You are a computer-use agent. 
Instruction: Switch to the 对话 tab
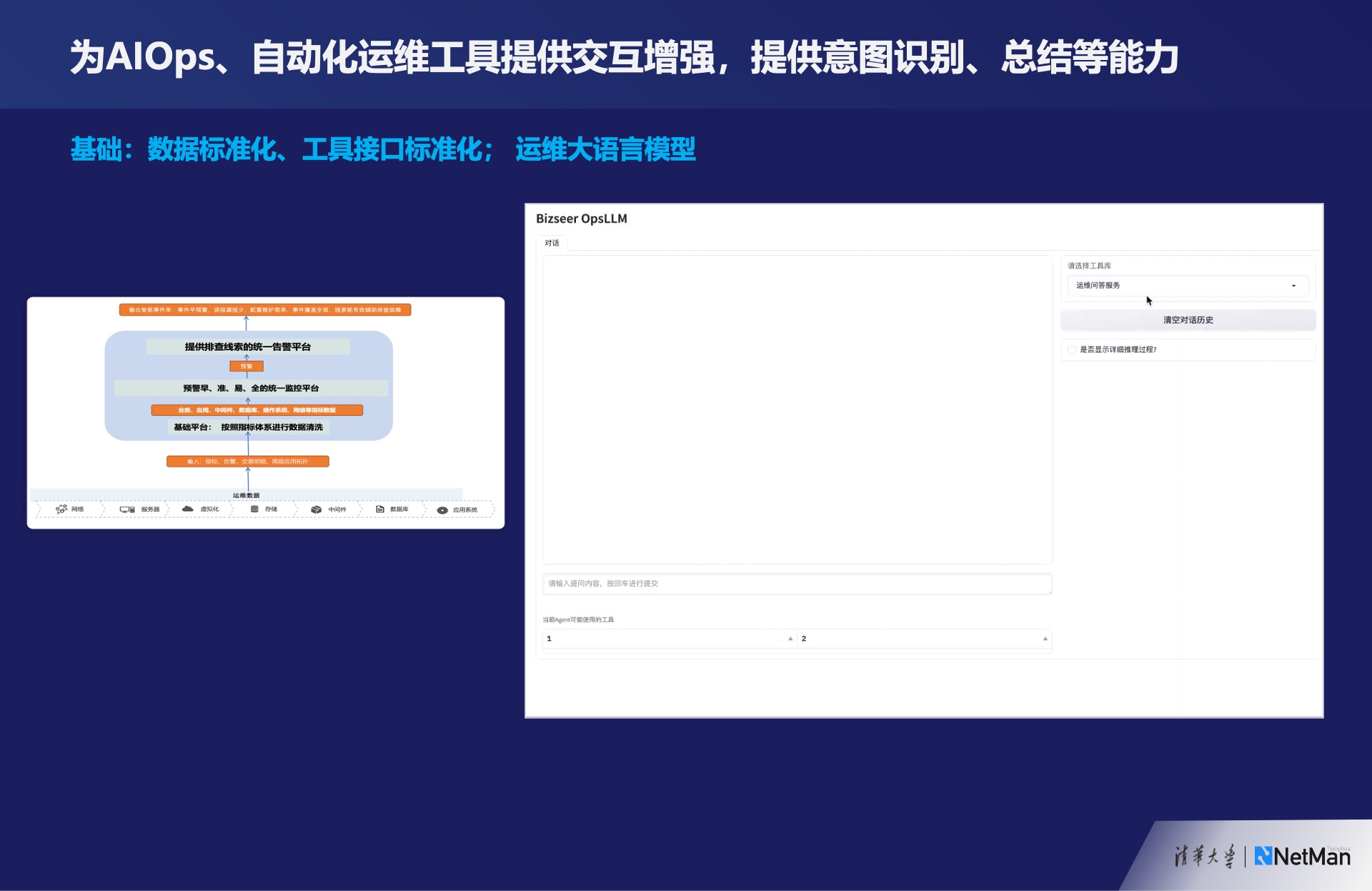552,243
